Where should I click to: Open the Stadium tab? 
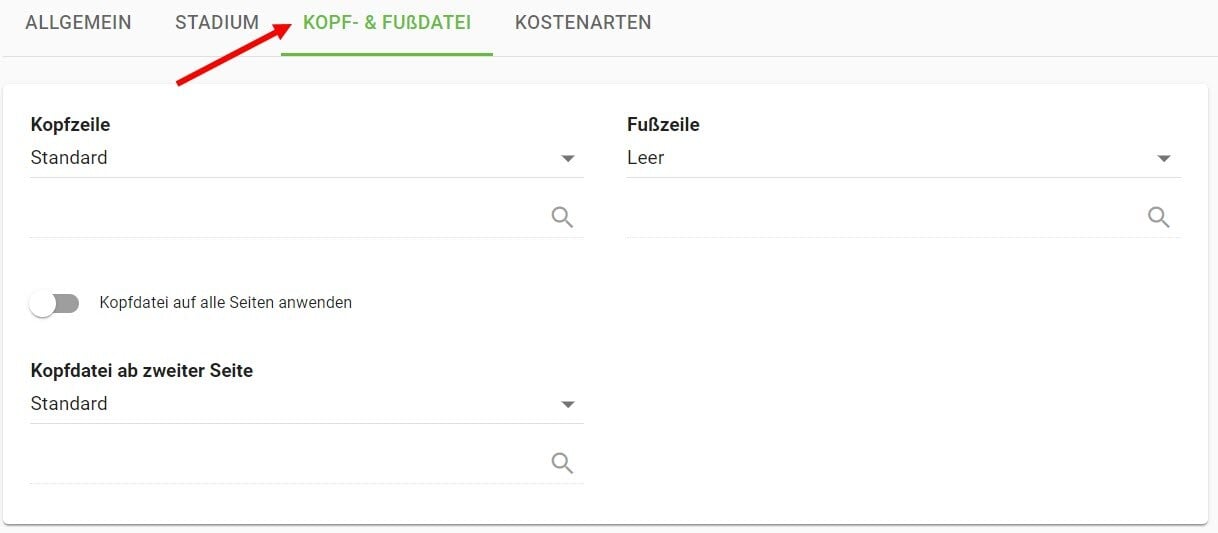(x=217, y=23)
